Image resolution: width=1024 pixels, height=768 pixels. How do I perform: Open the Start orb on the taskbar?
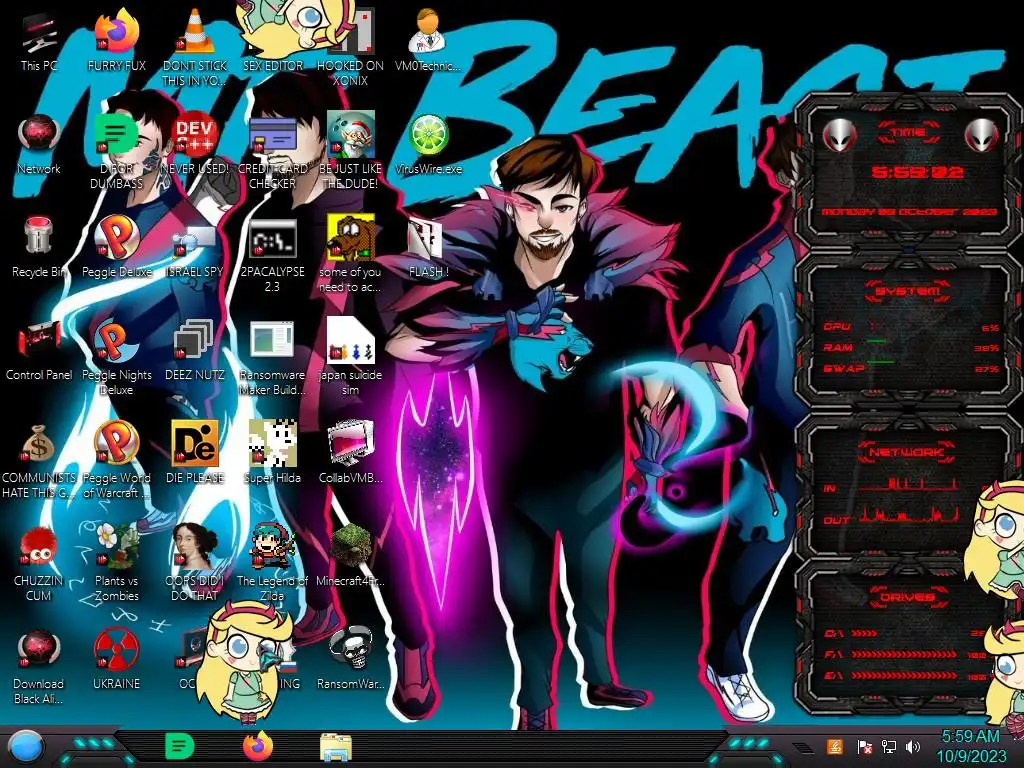tap(27, 747)
